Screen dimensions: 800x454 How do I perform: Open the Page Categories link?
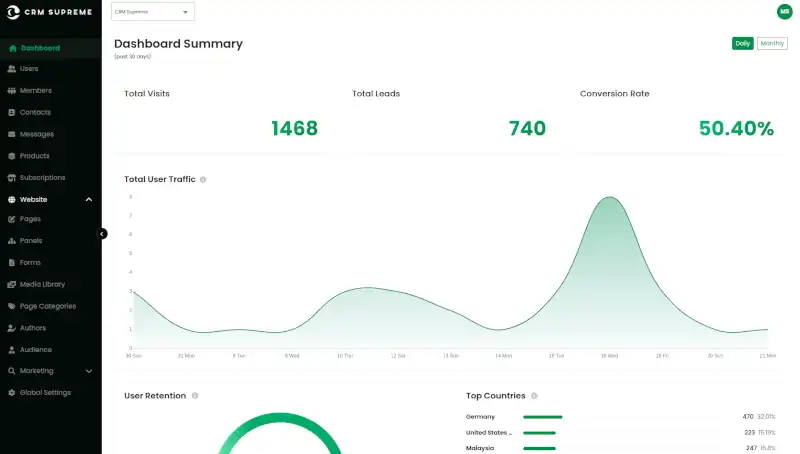coord(48,306)
